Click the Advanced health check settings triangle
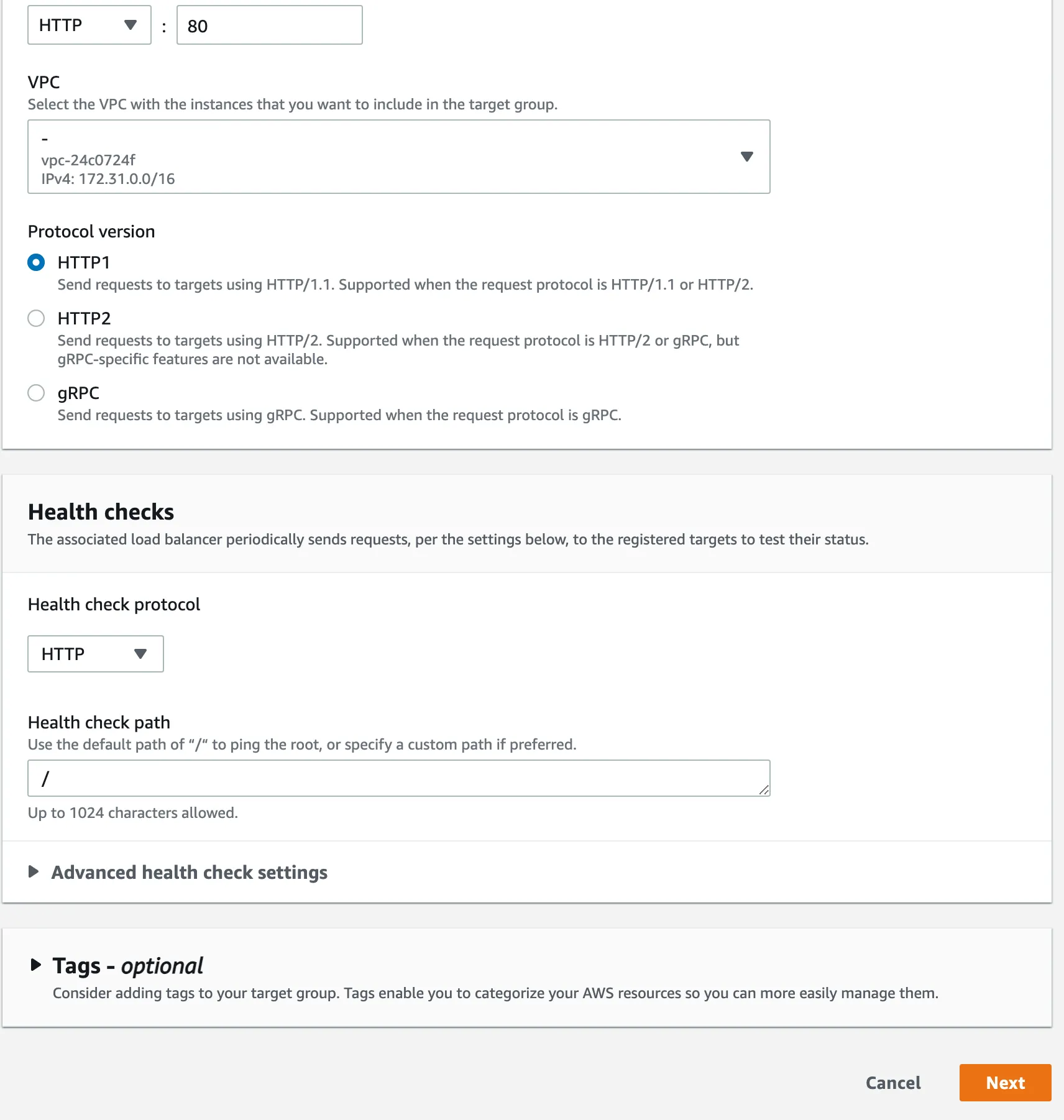This screenshot has width=1064, height=1120. click(34, 872)
